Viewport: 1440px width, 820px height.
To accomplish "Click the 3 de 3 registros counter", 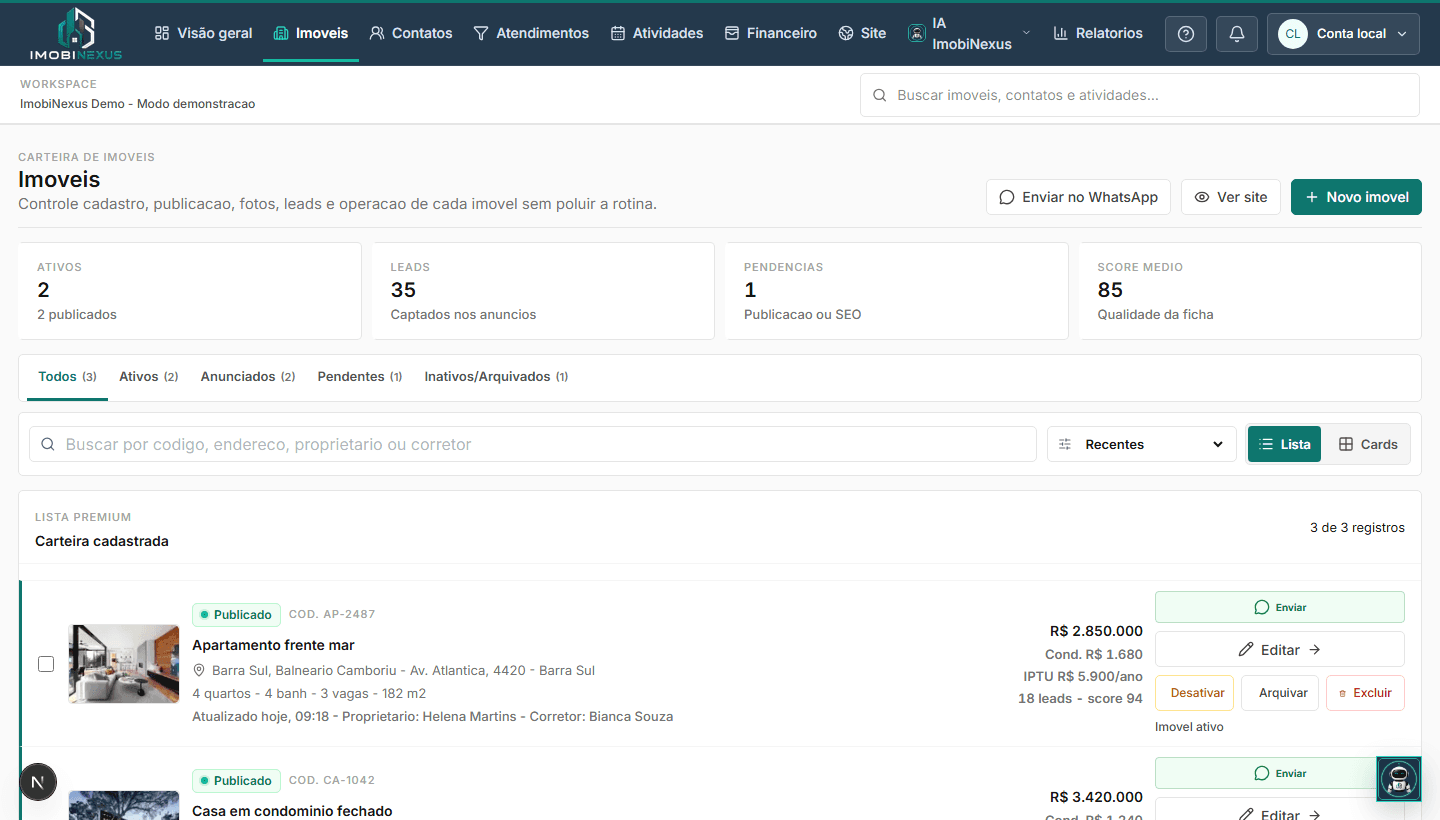I will click(x=1357, y=528).
